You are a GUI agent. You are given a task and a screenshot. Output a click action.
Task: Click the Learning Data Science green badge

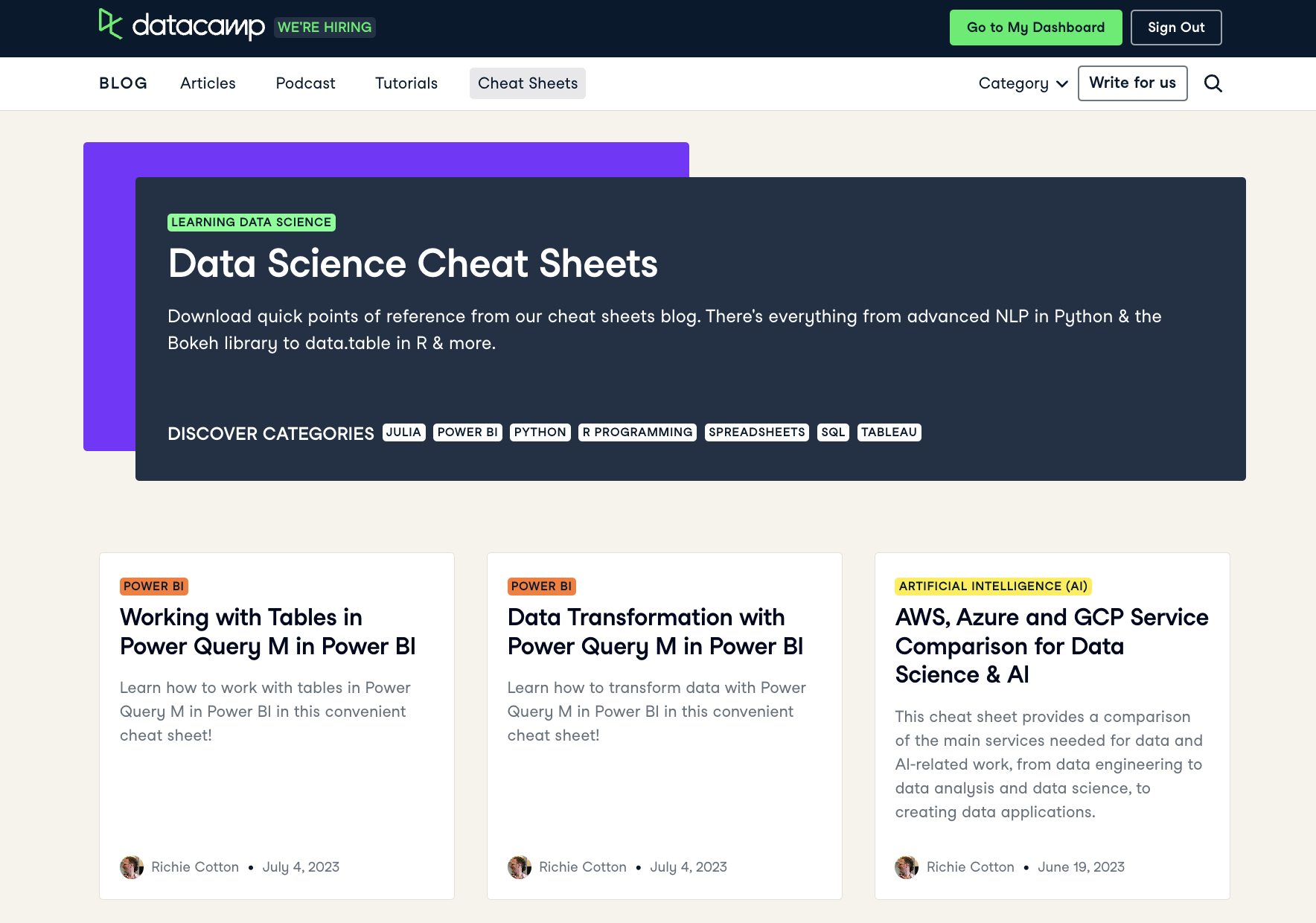pyautogui.click(x=251, y=223)
